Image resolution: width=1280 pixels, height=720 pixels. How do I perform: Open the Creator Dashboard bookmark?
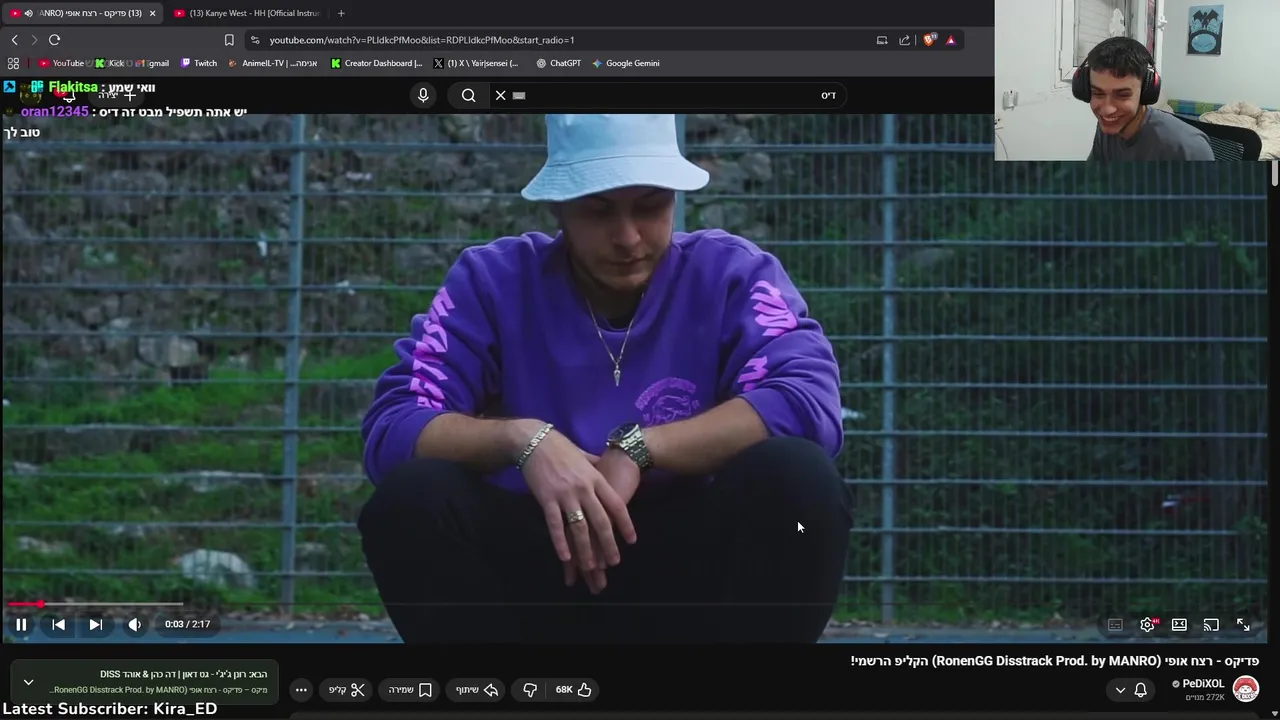point(377,63)
